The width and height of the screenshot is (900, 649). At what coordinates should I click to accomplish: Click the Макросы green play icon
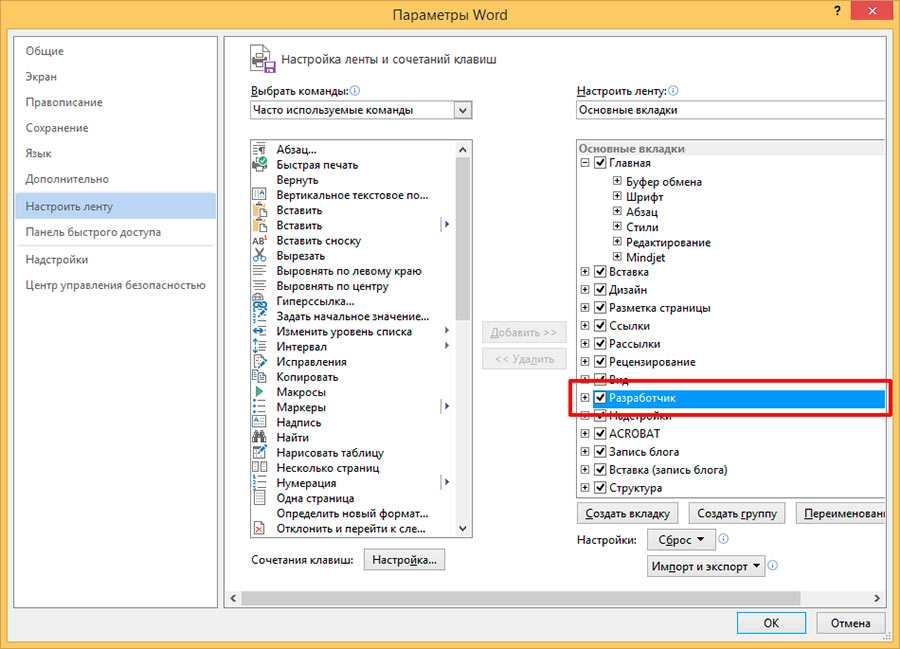coord(259,392)
